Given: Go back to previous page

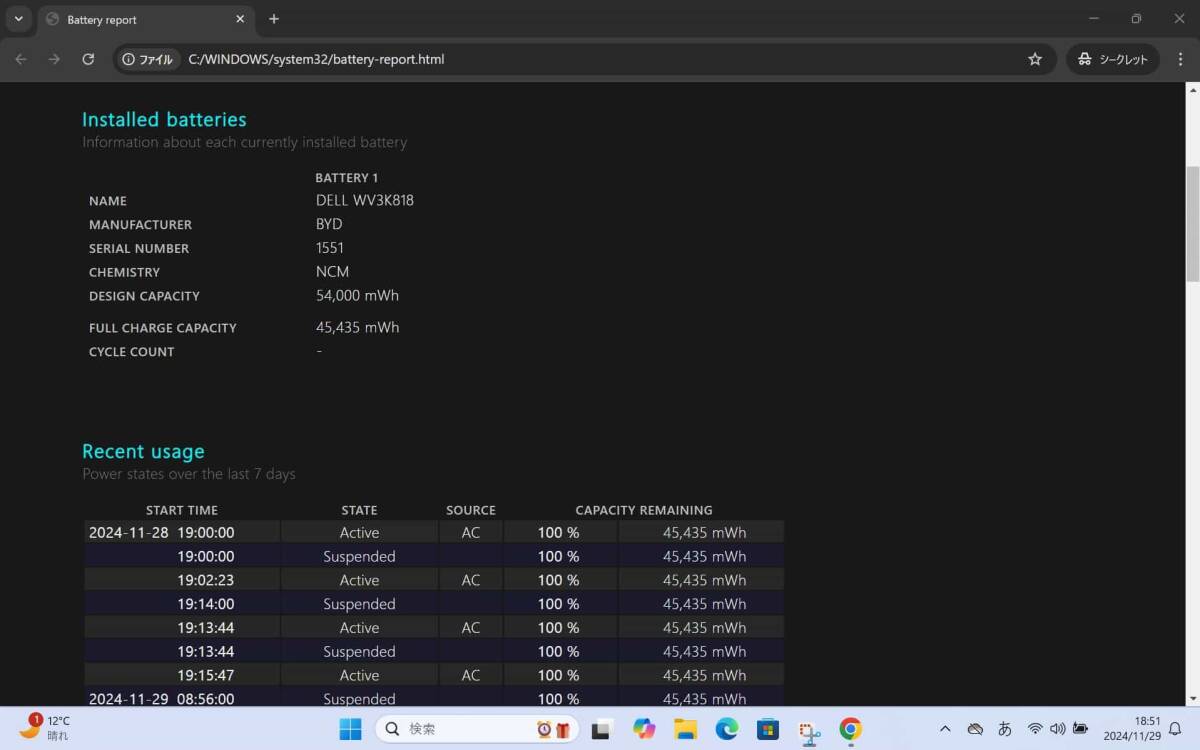Looking at the screenshot, I should point(21,59).
